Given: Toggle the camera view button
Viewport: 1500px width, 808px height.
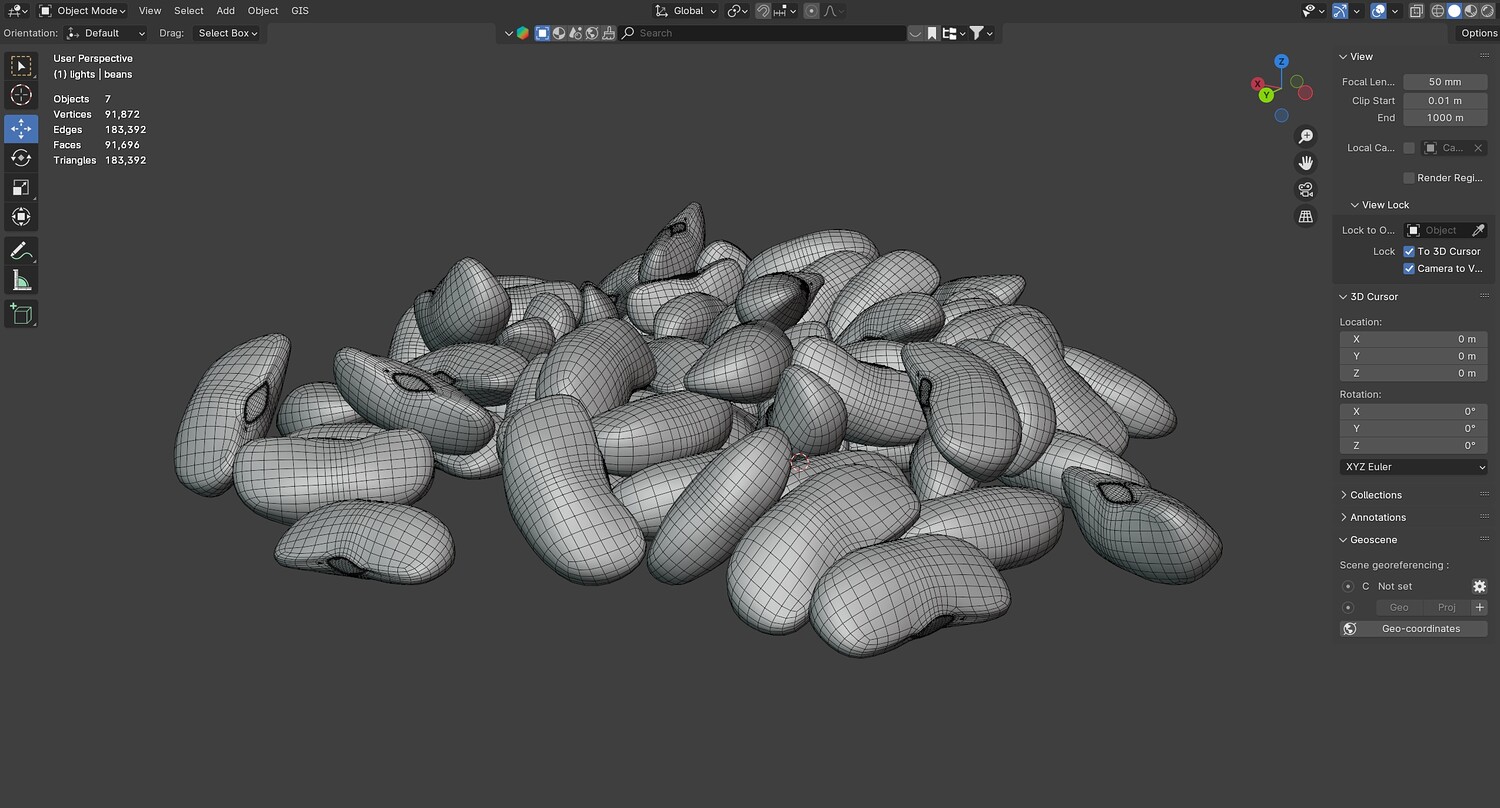Looking at the screenshot, I should click(1305, 190).
